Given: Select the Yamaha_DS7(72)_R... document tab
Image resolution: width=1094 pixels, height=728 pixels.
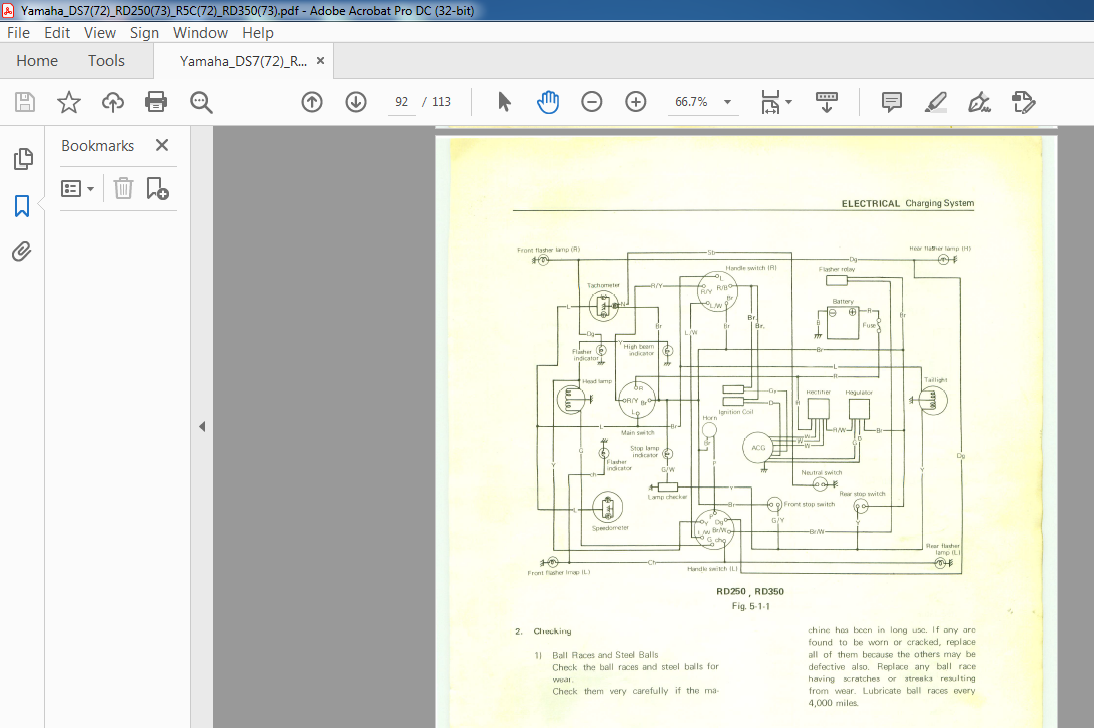Looking at the screenshot, I should point(243,61).
